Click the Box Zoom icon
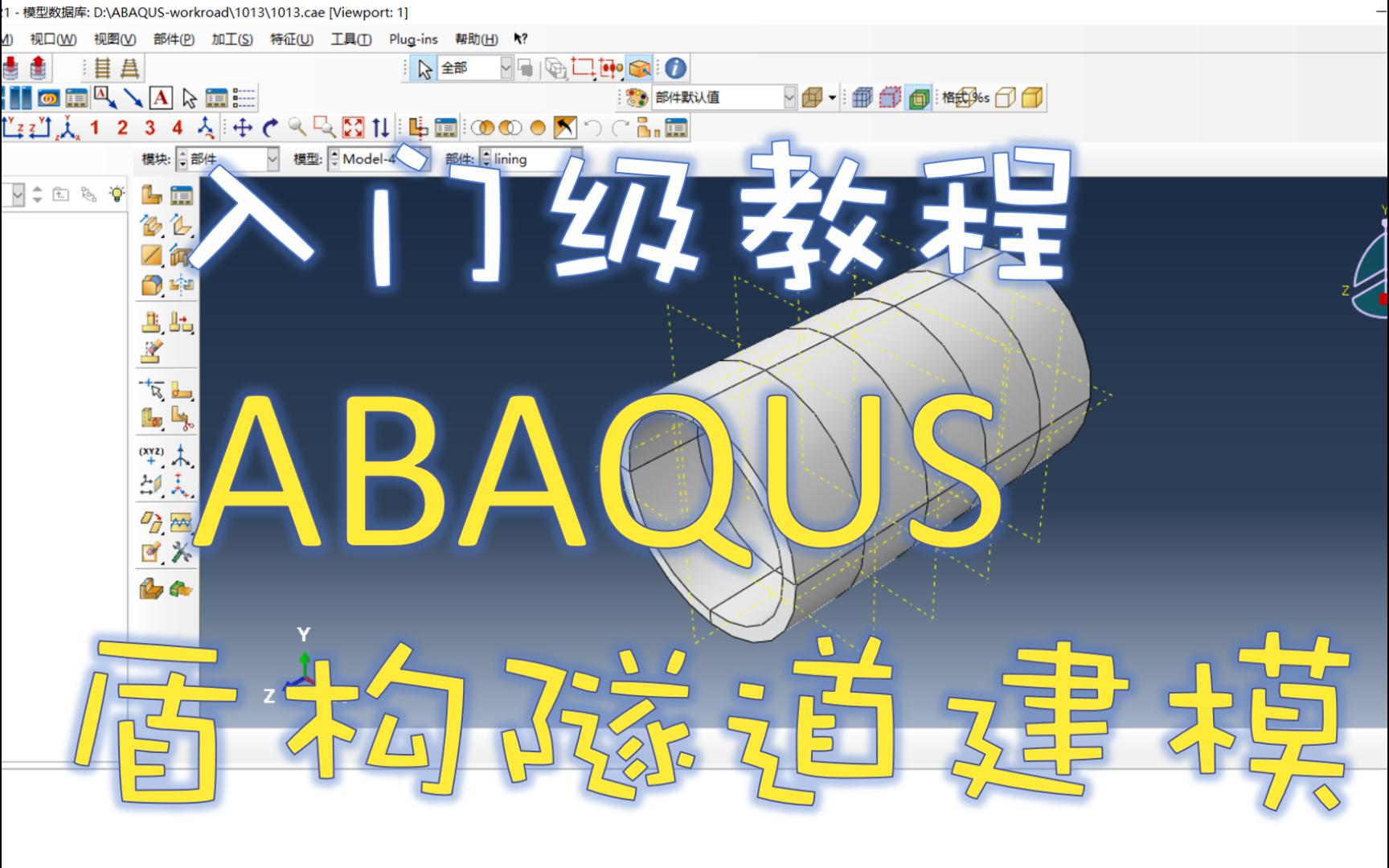The image size is (1389, 868). (x=325, y=128)
